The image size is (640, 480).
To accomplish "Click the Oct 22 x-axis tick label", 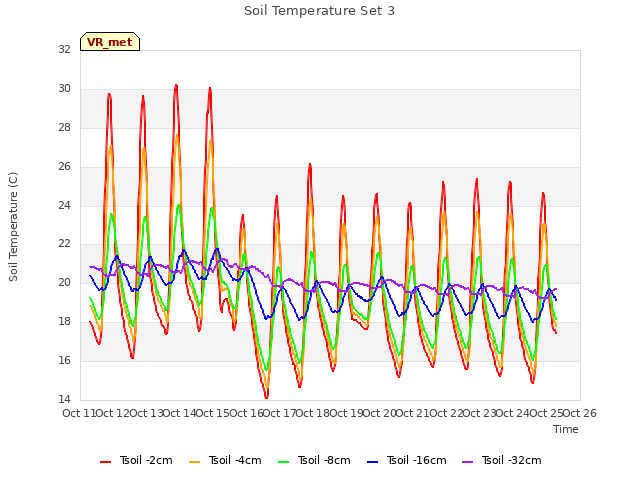I will pos(446,413).
